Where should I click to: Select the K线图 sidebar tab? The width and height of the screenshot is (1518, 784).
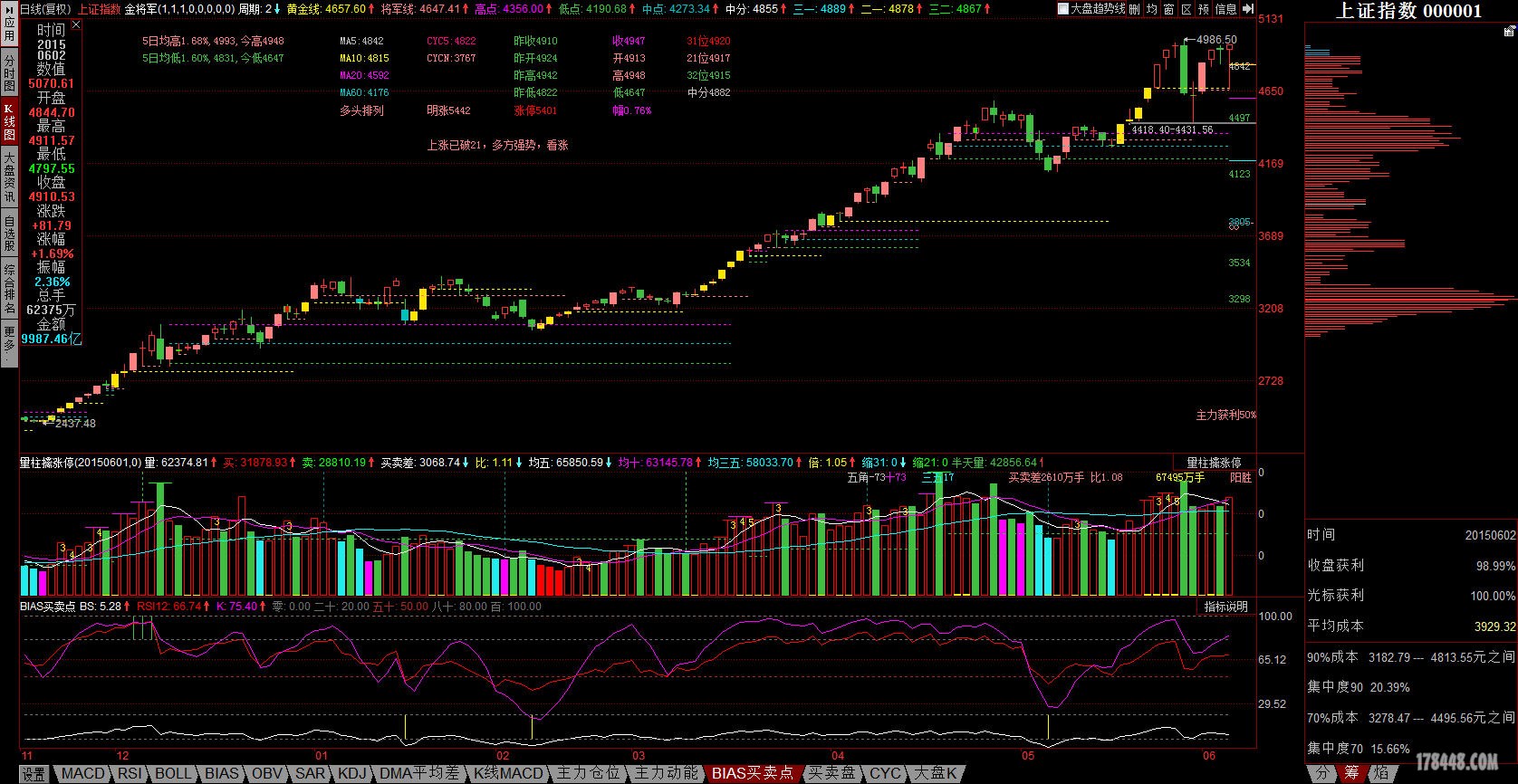(9, 121)
